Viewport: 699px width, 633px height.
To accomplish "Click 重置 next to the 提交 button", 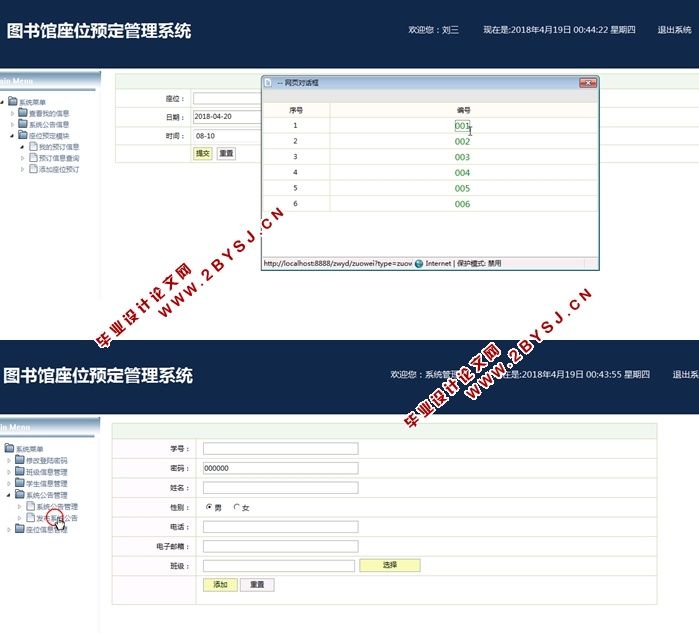I will [x=226, y=153].
